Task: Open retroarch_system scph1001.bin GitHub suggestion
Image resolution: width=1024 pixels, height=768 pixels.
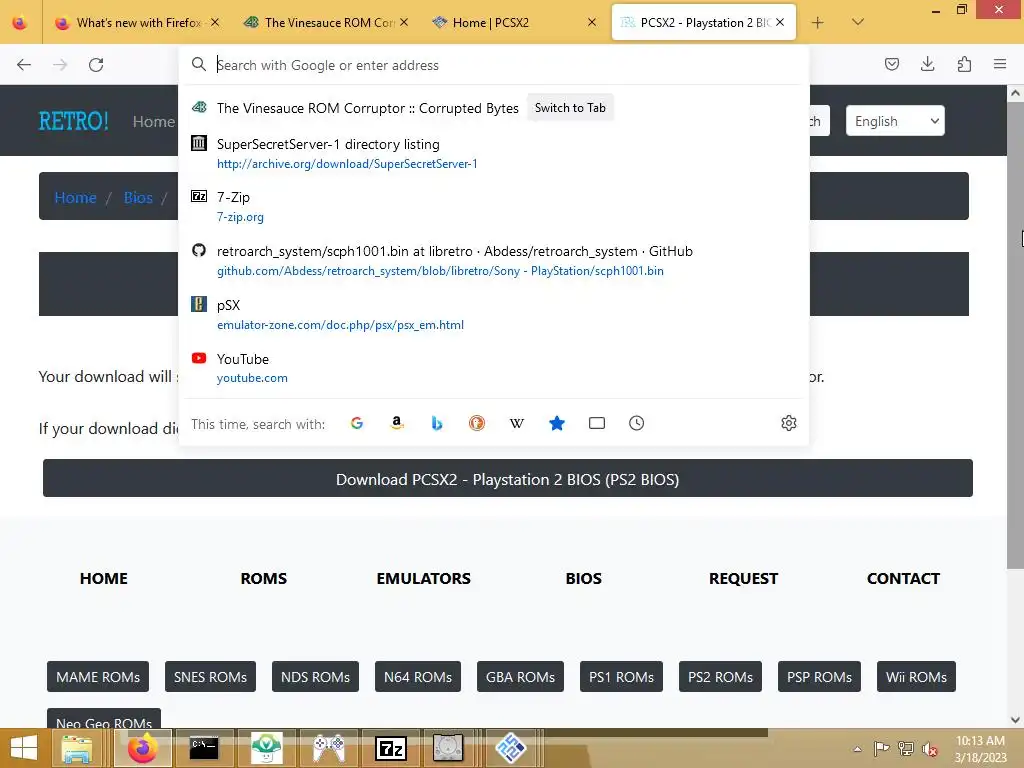Action: 494,261
